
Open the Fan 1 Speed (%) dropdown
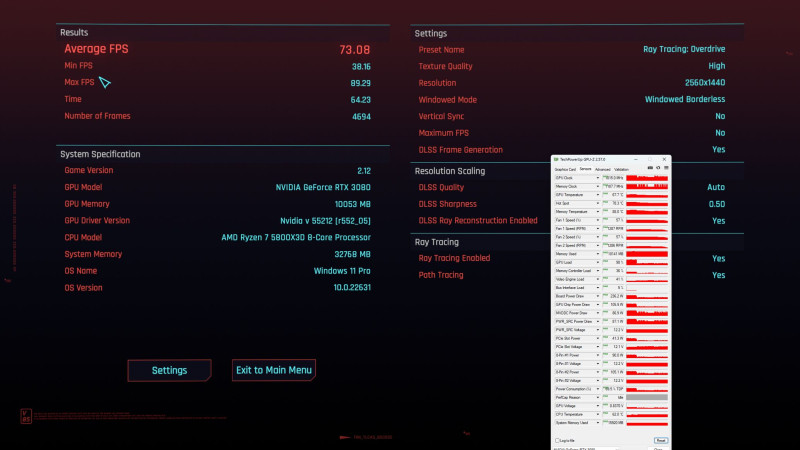(x=598, y=220)
